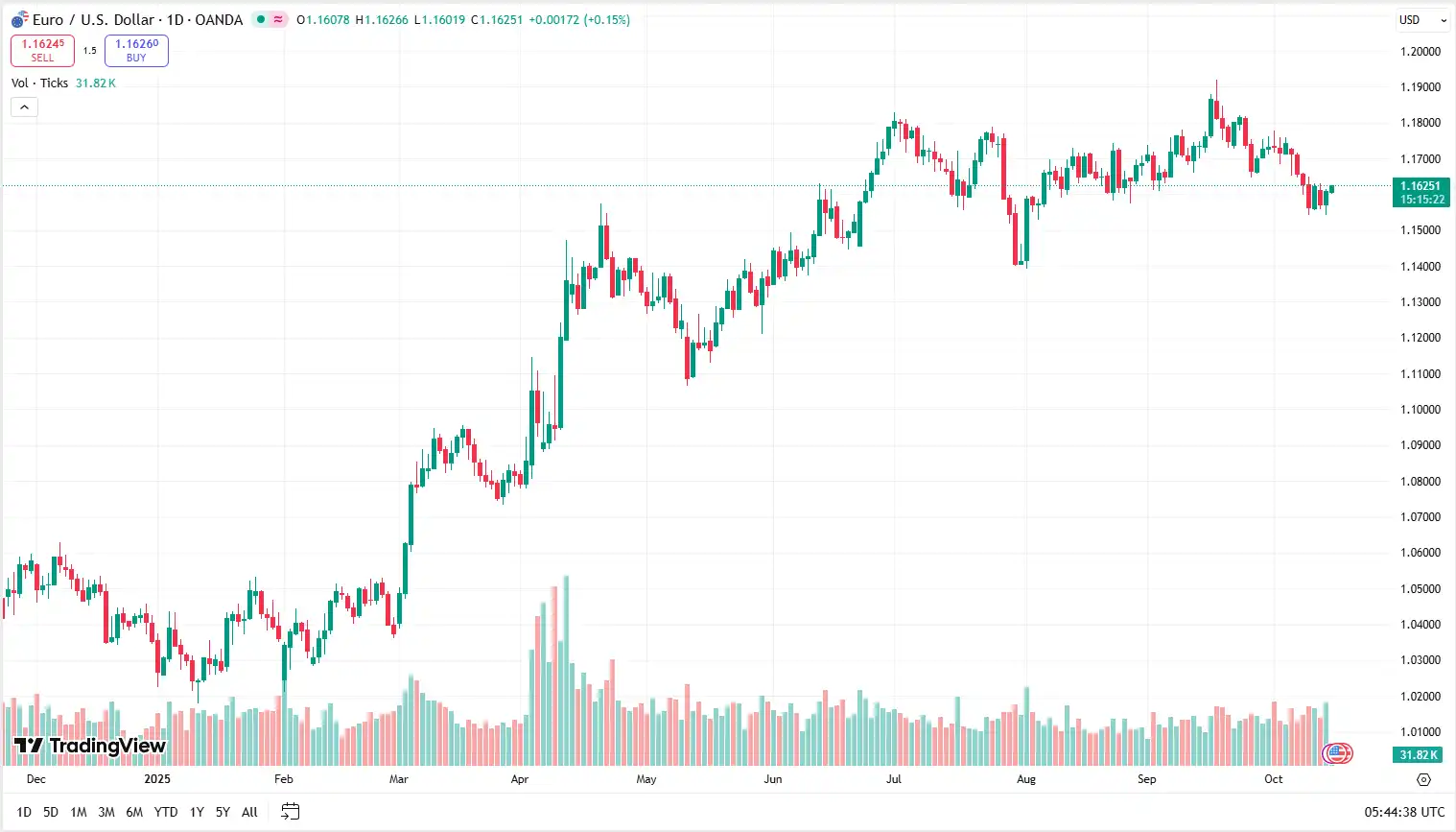
Task: Select the 5D range option
Action: (50, 812)
